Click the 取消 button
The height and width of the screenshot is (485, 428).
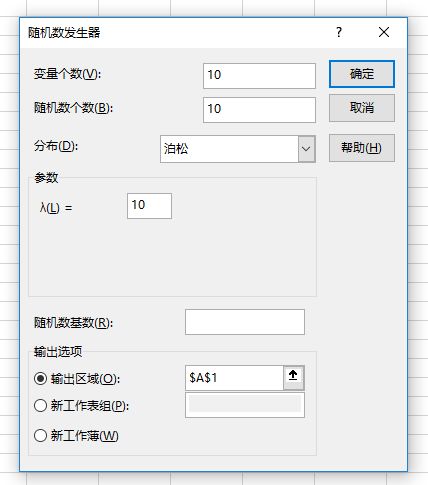point(362,108)
